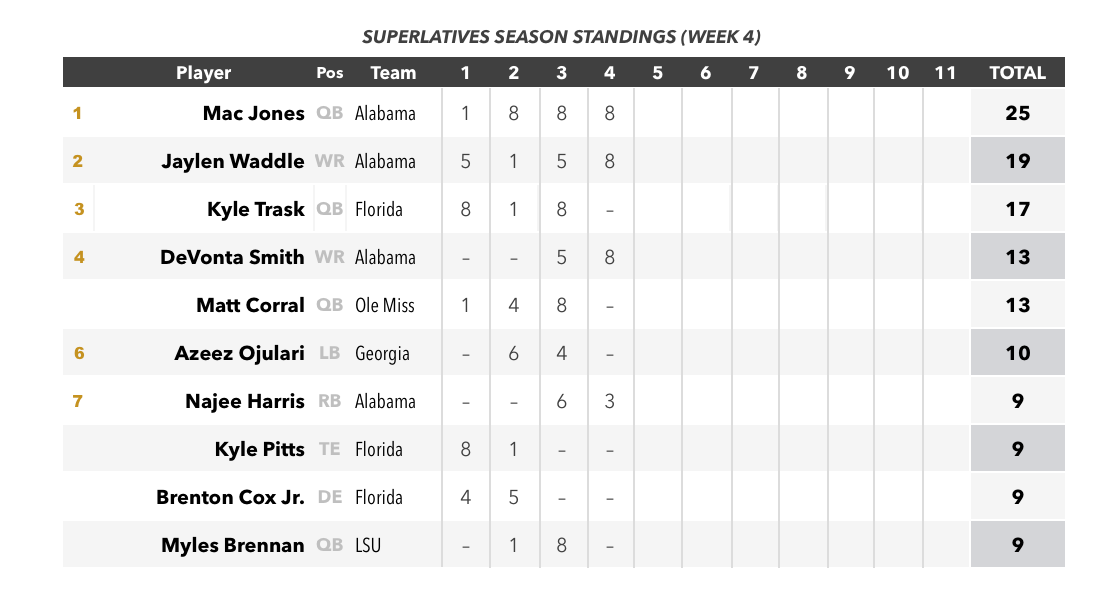
Task: Click Kyle Pitts player name
Action: point(260,449)
